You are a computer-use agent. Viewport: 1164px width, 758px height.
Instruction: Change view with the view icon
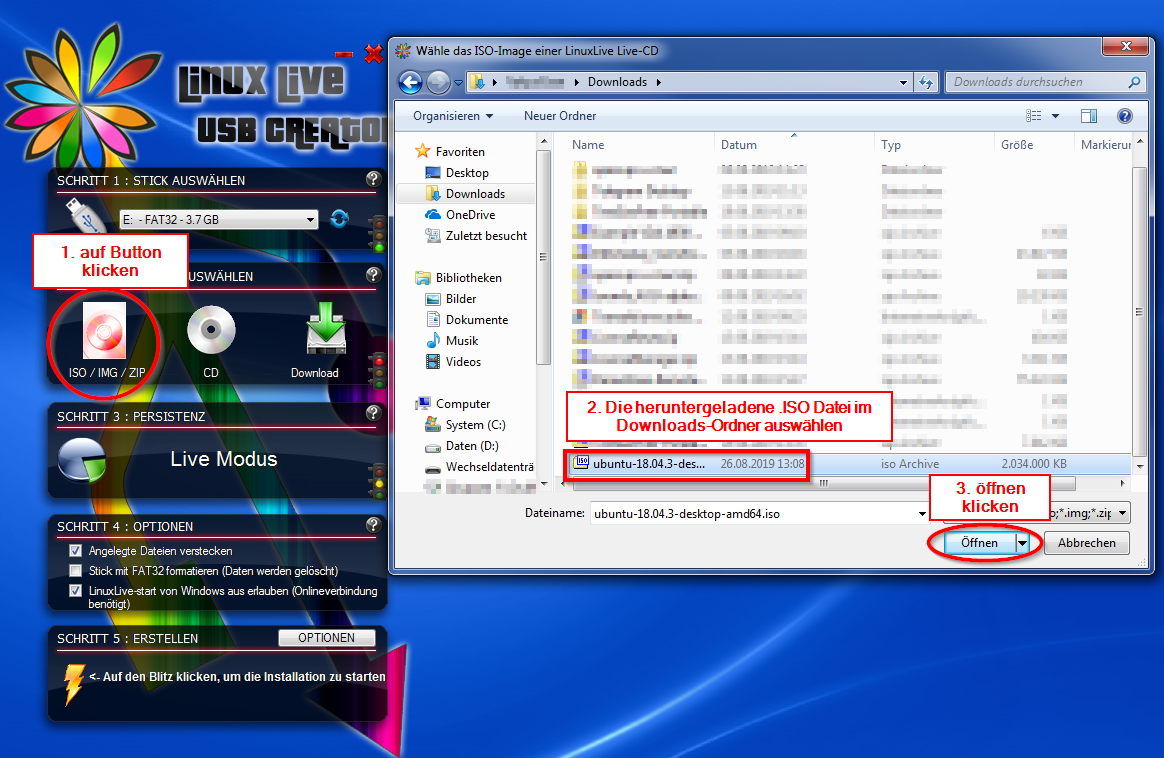(1033, 116)
